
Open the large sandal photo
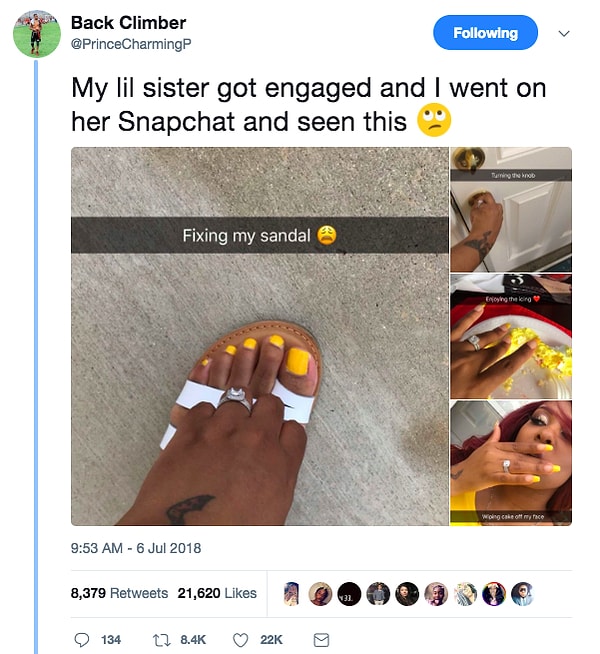(x=260, y=336)
